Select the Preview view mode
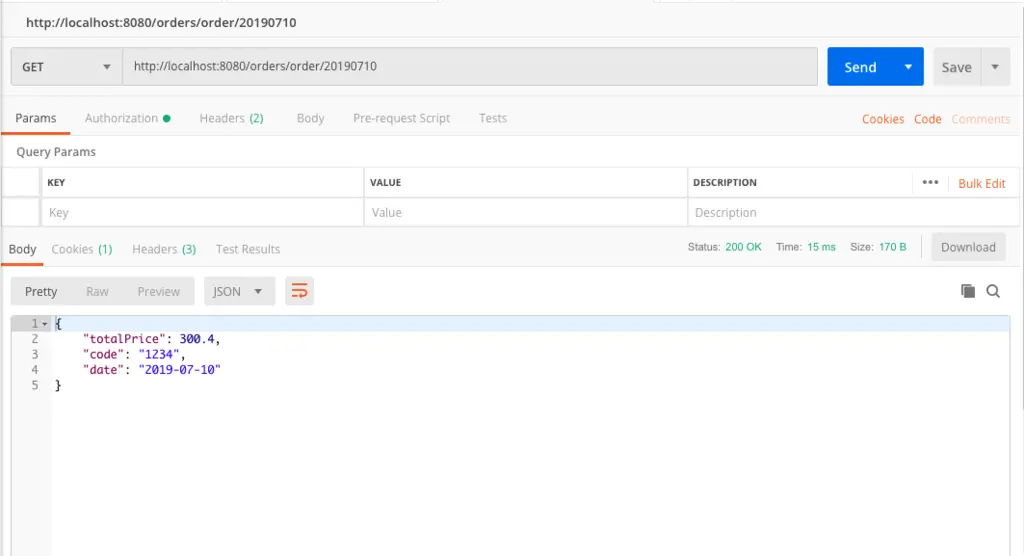This screenshot has height=556, width=1024. point(159,291)
